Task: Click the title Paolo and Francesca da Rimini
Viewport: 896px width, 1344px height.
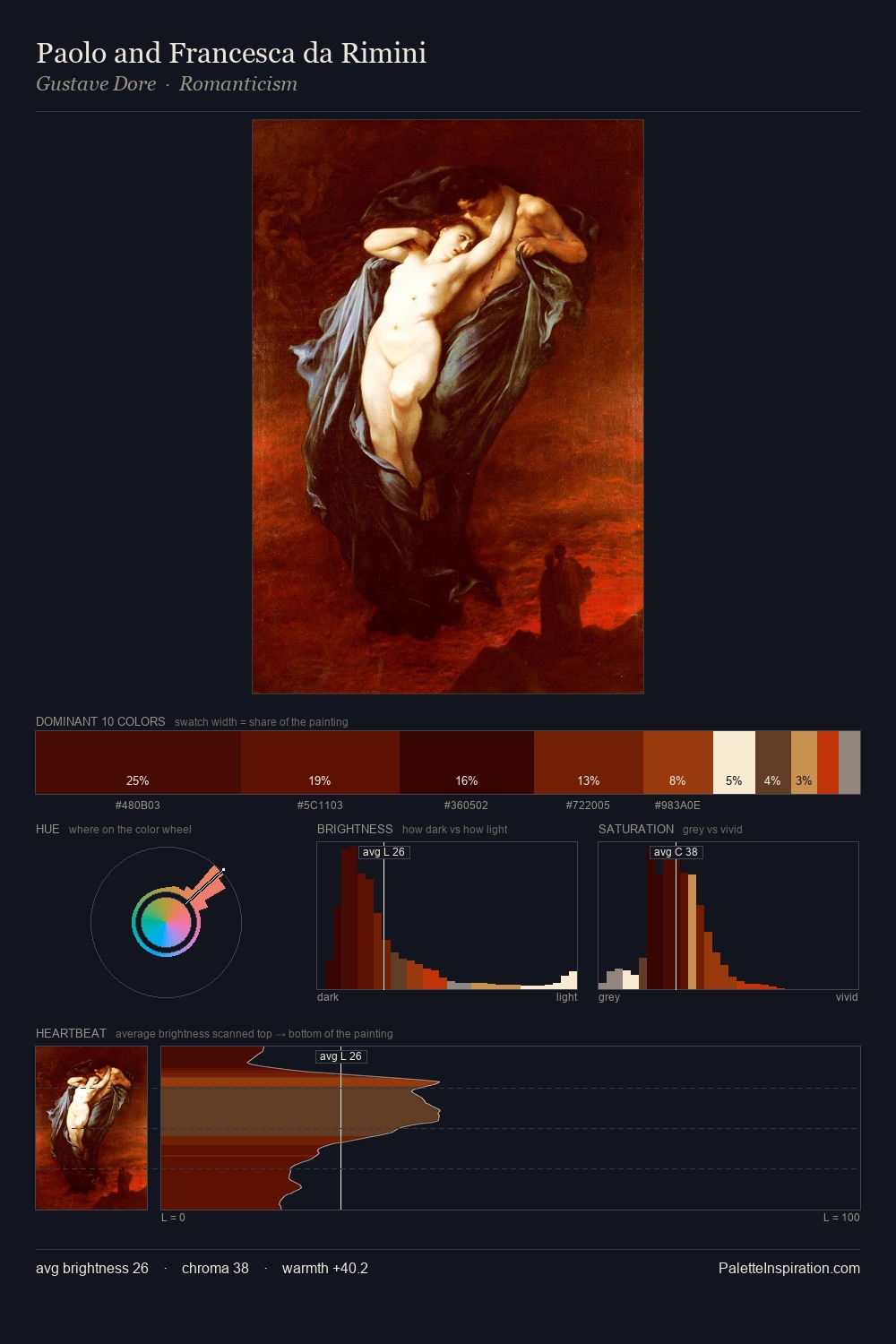Action: point(231,53)
